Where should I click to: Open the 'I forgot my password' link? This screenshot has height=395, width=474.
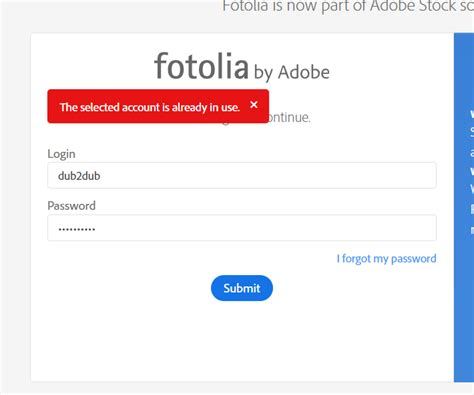coord(386,259)
